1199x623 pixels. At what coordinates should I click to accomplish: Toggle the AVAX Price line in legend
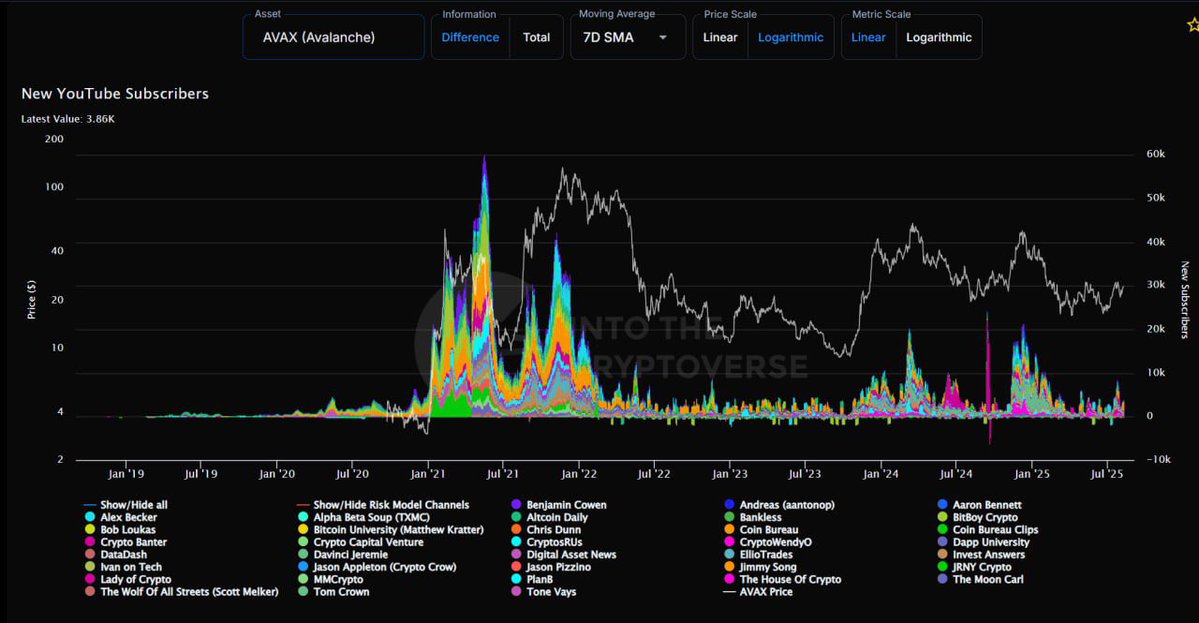click(x=758, y=592)
